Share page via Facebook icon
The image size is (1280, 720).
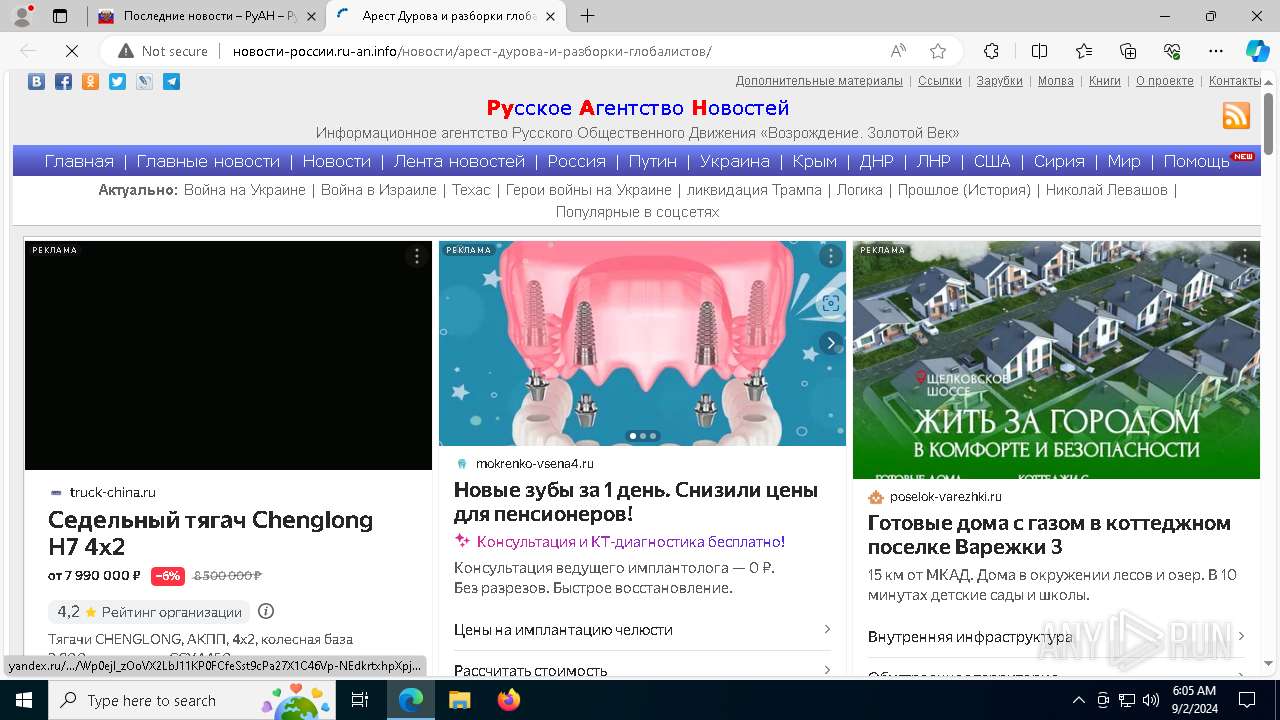pyautogui.click(x=63, y=82)
